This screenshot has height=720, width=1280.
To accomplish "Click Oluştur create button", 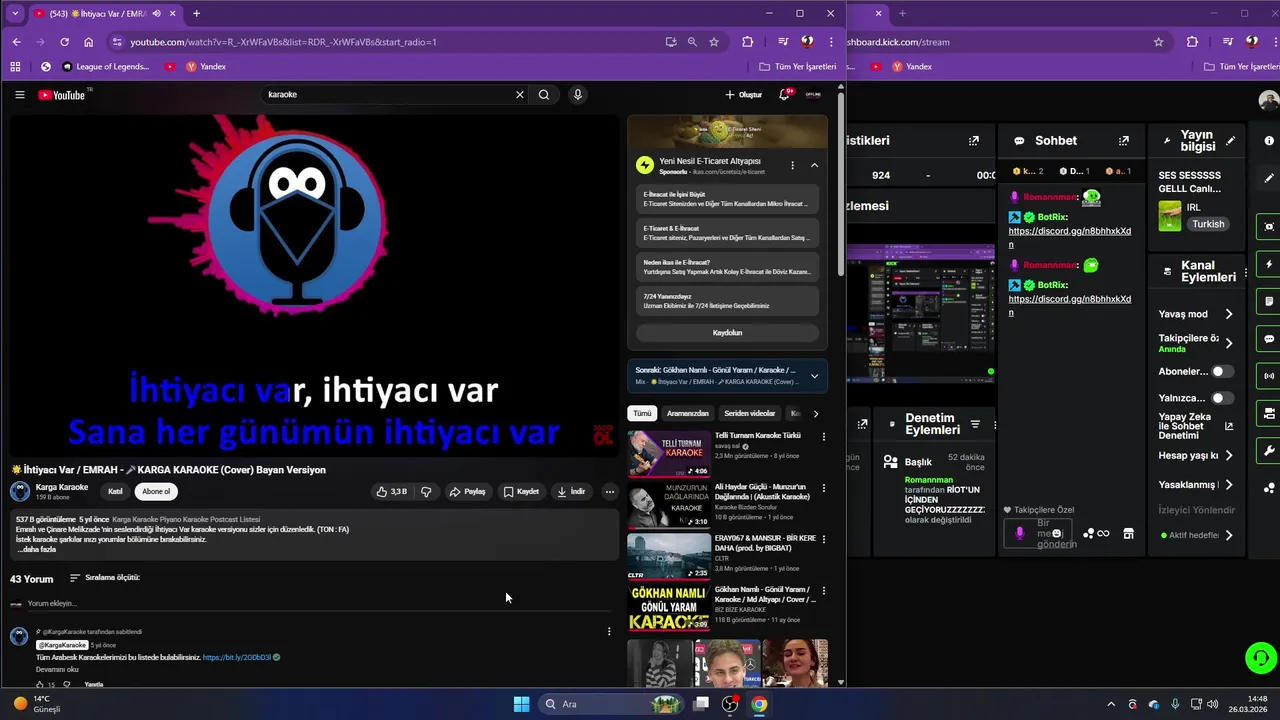I will coord(744,95).
